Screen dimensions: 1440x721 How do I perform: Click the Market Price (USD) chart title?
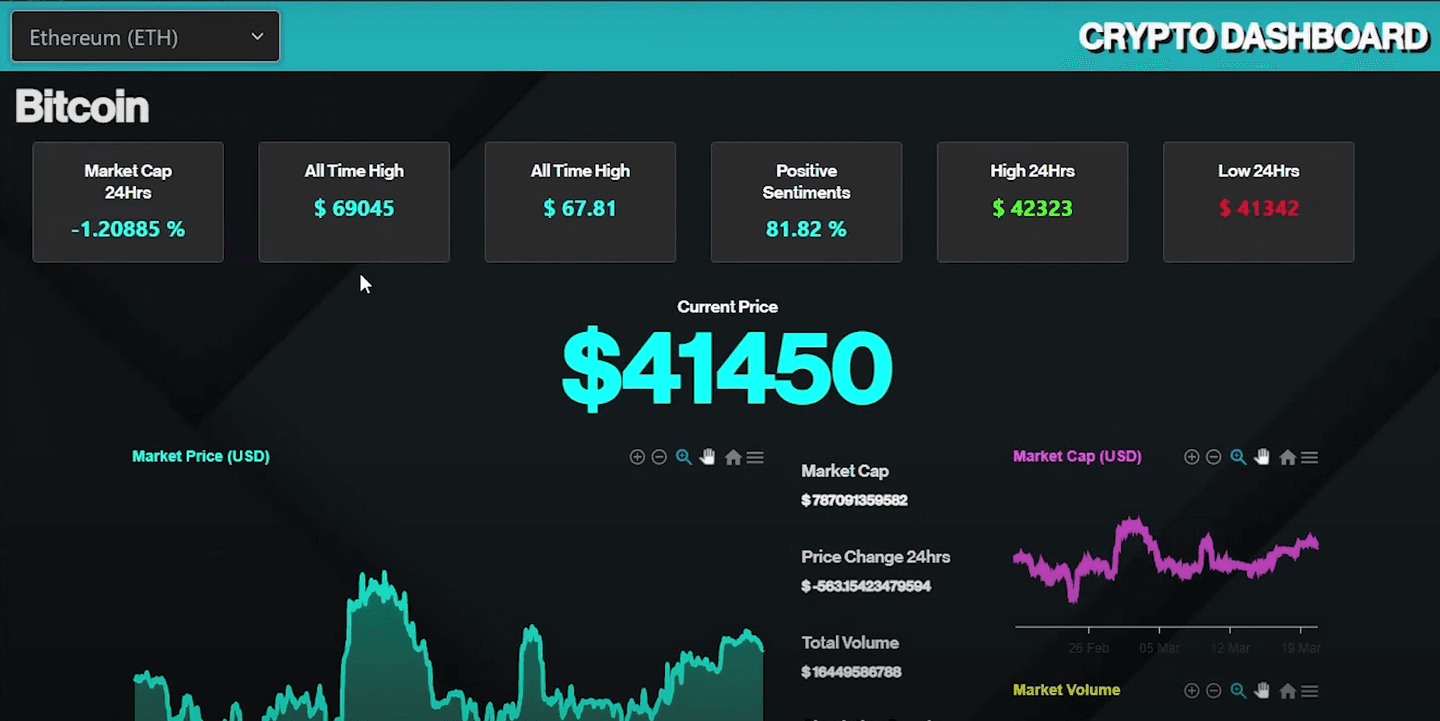201,456
